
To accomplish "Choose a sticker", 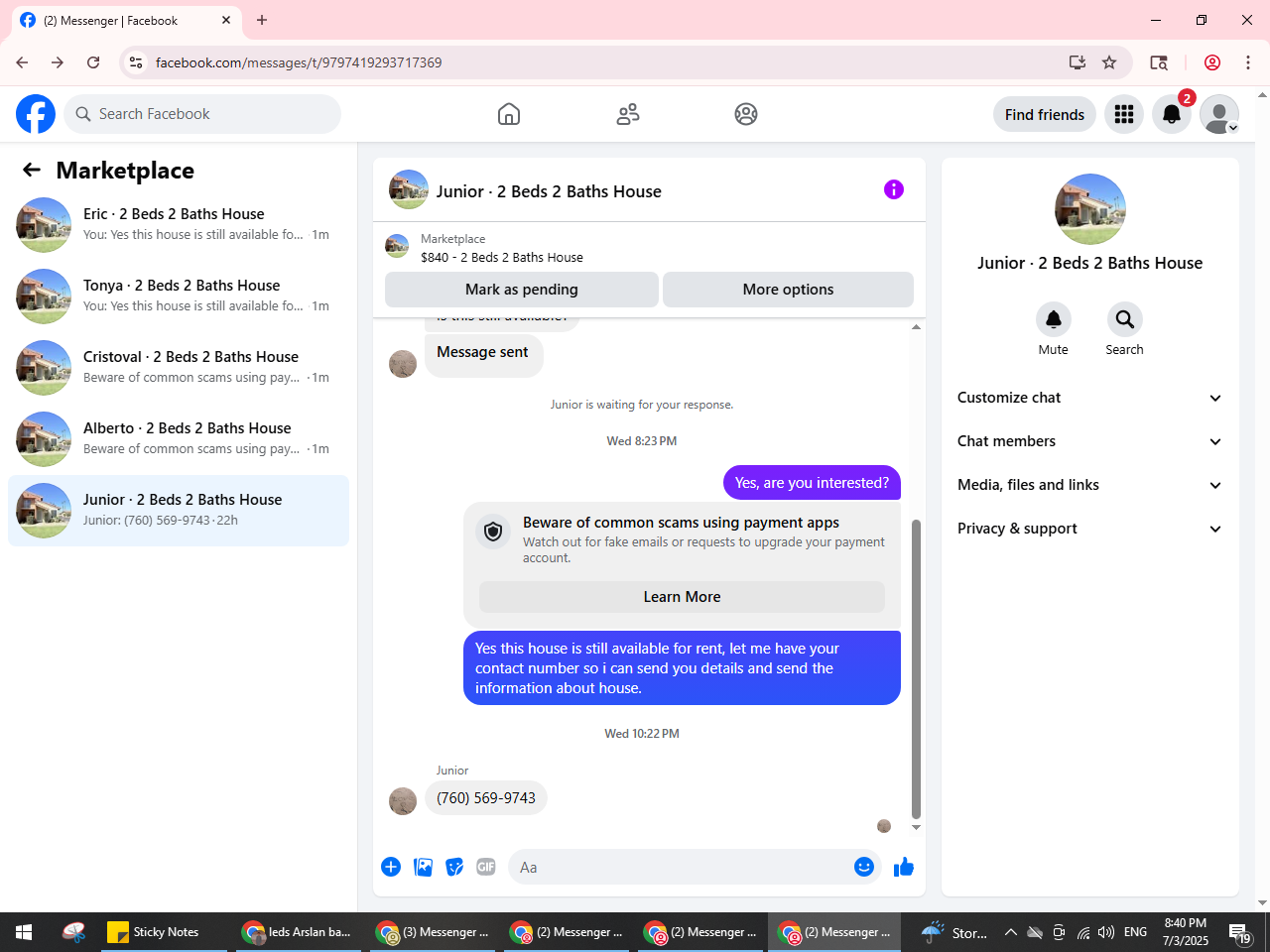I will (454, 867).
